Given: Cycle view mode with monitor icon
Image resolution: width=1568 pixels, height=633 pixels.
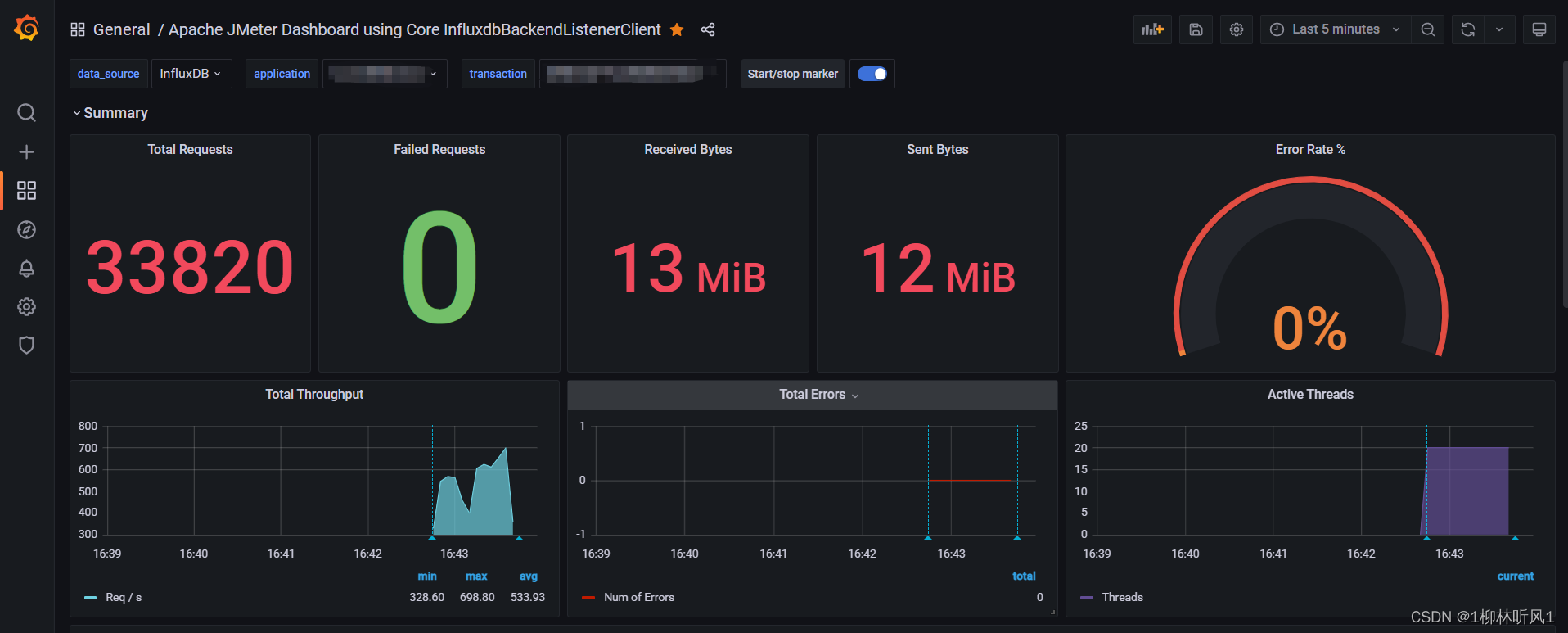Looking at the screenshot, I should tap(1539, 29).
